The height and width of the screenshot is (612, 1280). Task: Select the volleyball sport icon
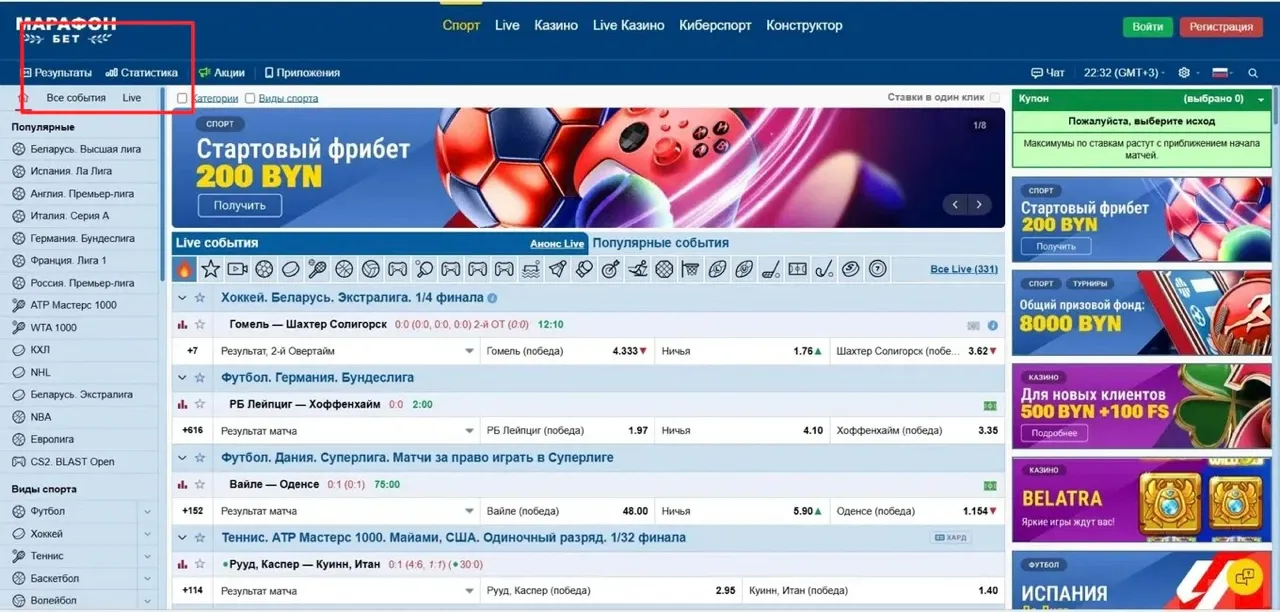[x=371, y=269]
